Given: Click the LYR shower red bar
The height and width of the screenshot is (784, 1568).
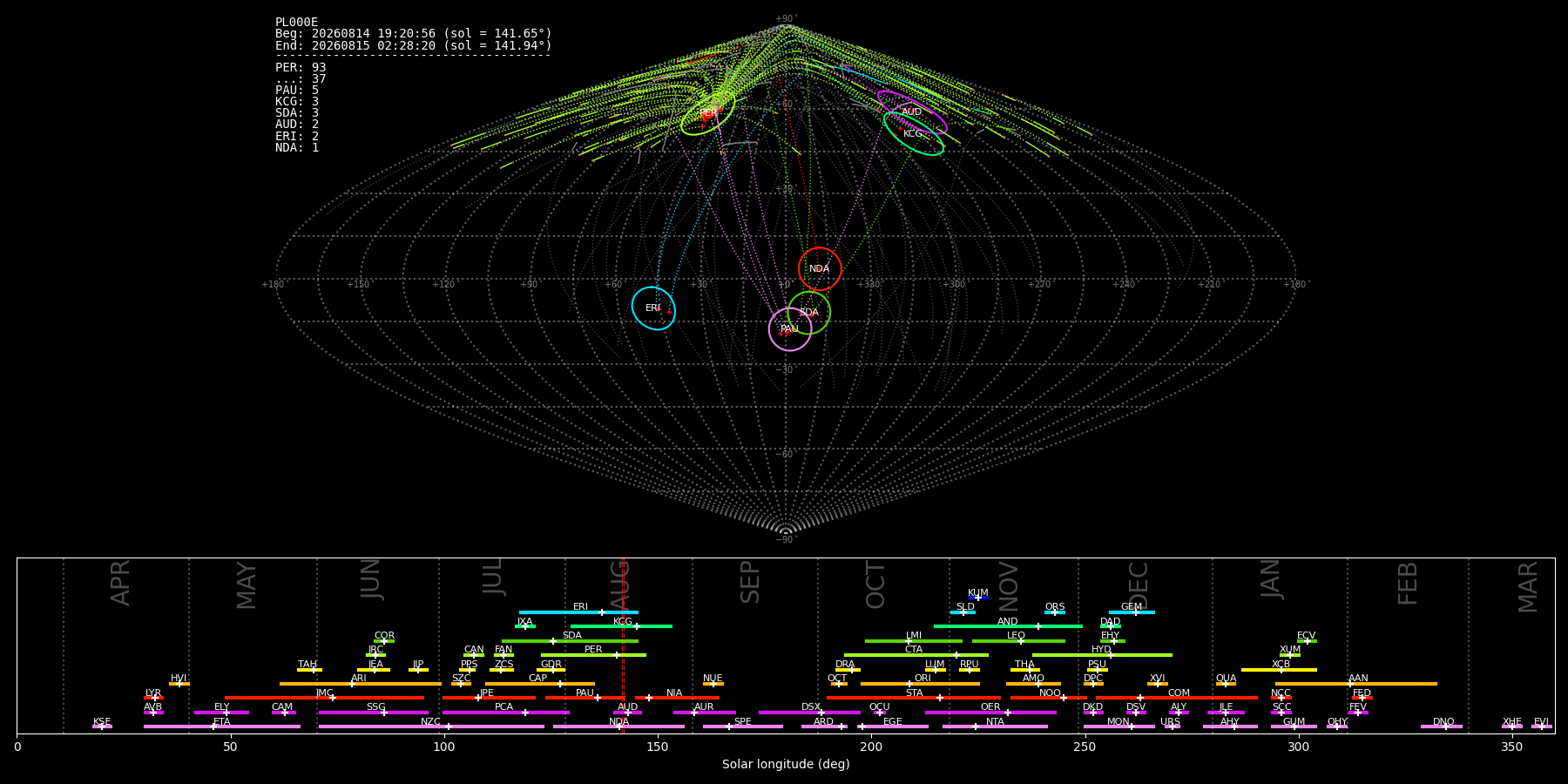Looking at the screenshot, I should [153, 698].
